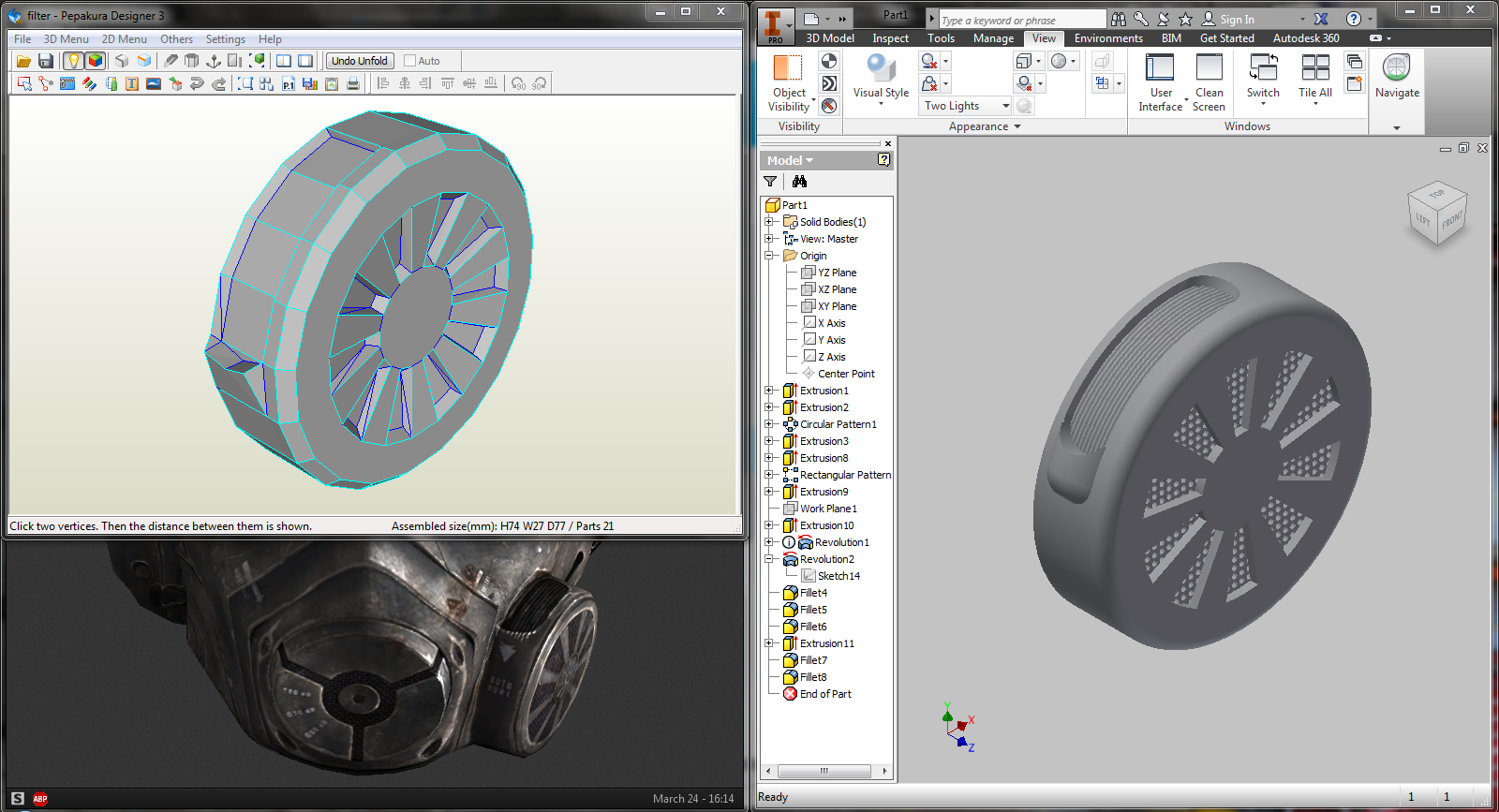Screen dimensions: 1499x812
Task: Click the rotate 90 left icon
Action: point(518,83)
